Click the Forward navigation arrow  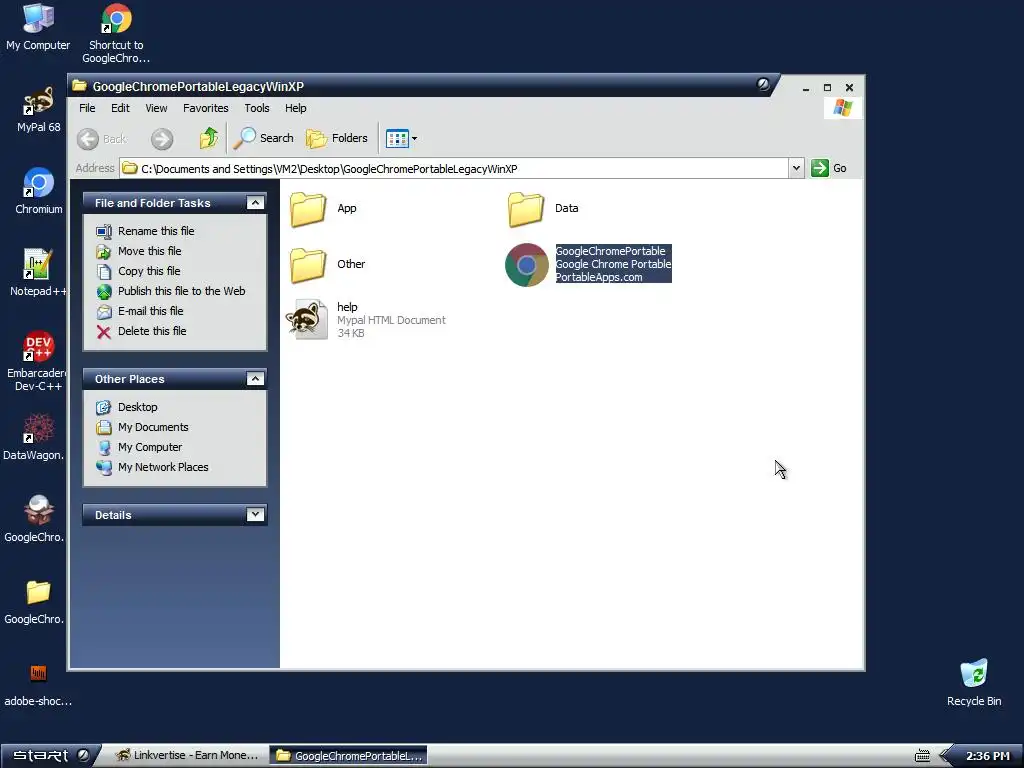click(x=162, y=138)
